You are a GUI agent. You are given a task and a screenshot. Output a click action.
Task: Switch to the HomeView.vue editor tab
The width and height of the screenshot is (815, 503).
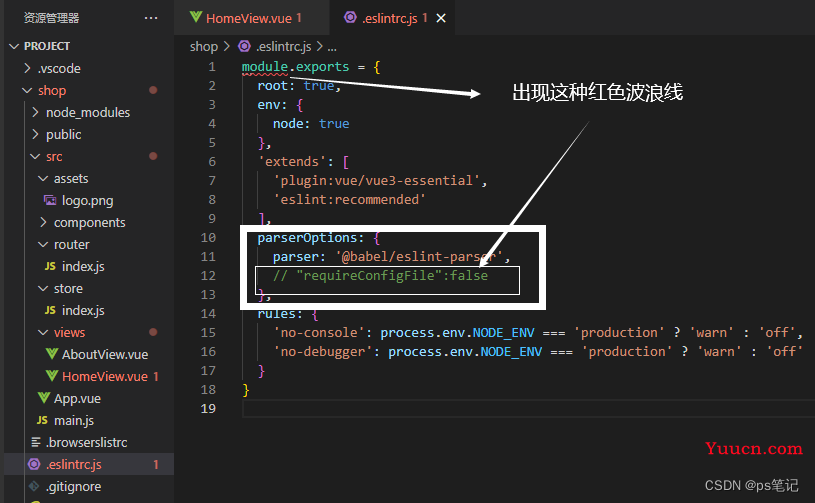[x=252, y=18]
